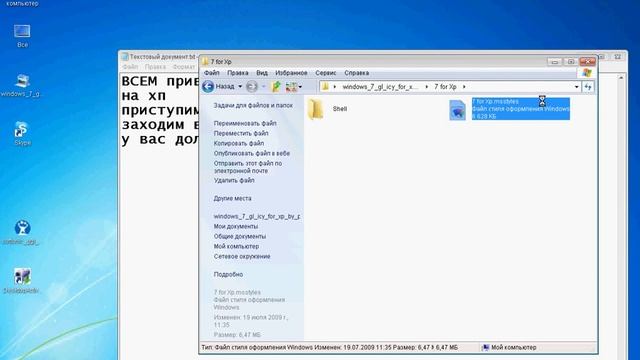Click Отправить этот файл по электронной почте
The height and width of the screenshot is (360, 640).
248,167
